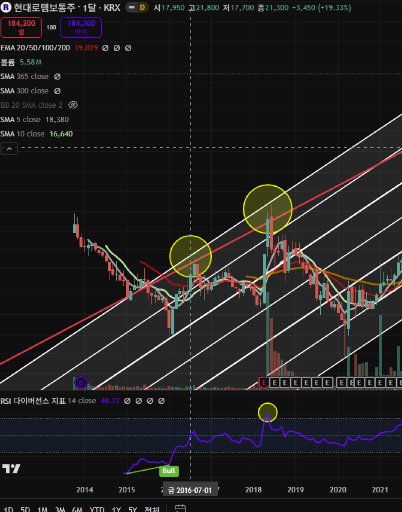Click the close price value 21,300

[x=277, y=7]
